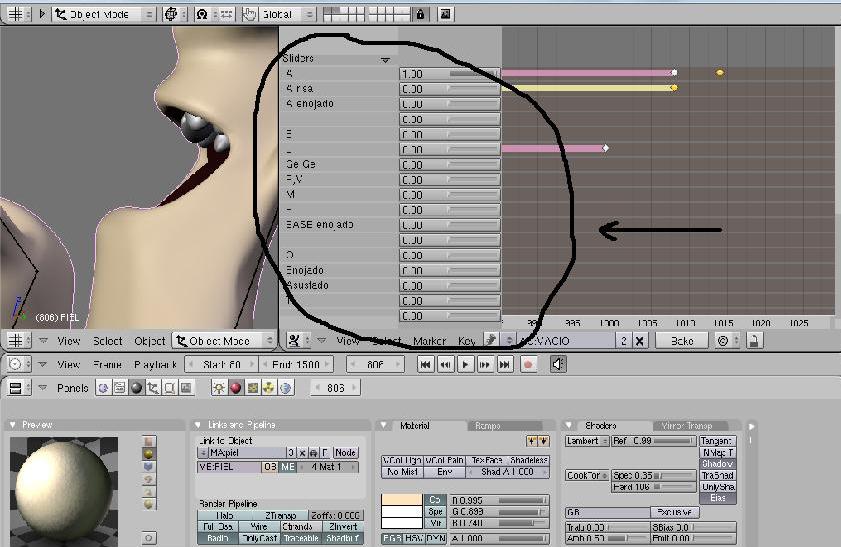The width and height of the screenshot is (841, 547).
Task: Click the auto-name car icon in Link to Object
Action: point(313,453)
